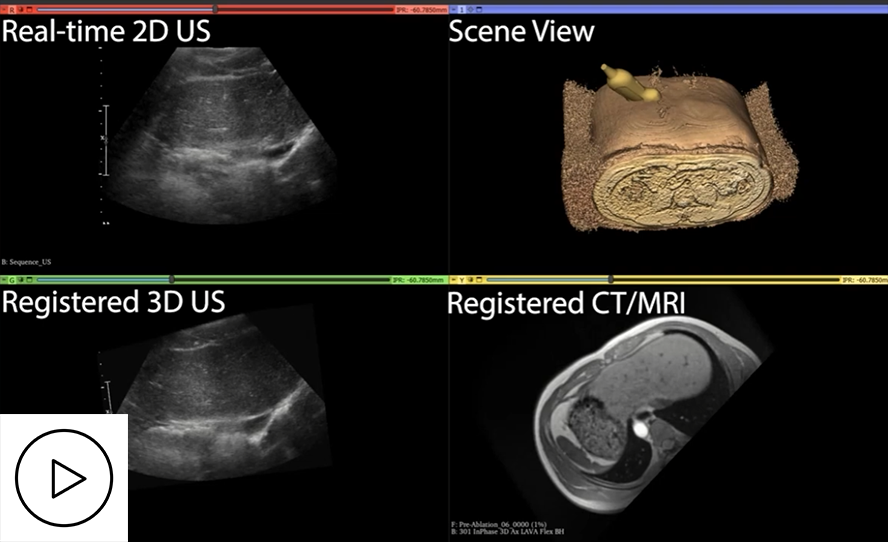Screen dimensions: 888x542
Task: Expand the Yellow slice view pin menu
Action: tap(453, 280)
